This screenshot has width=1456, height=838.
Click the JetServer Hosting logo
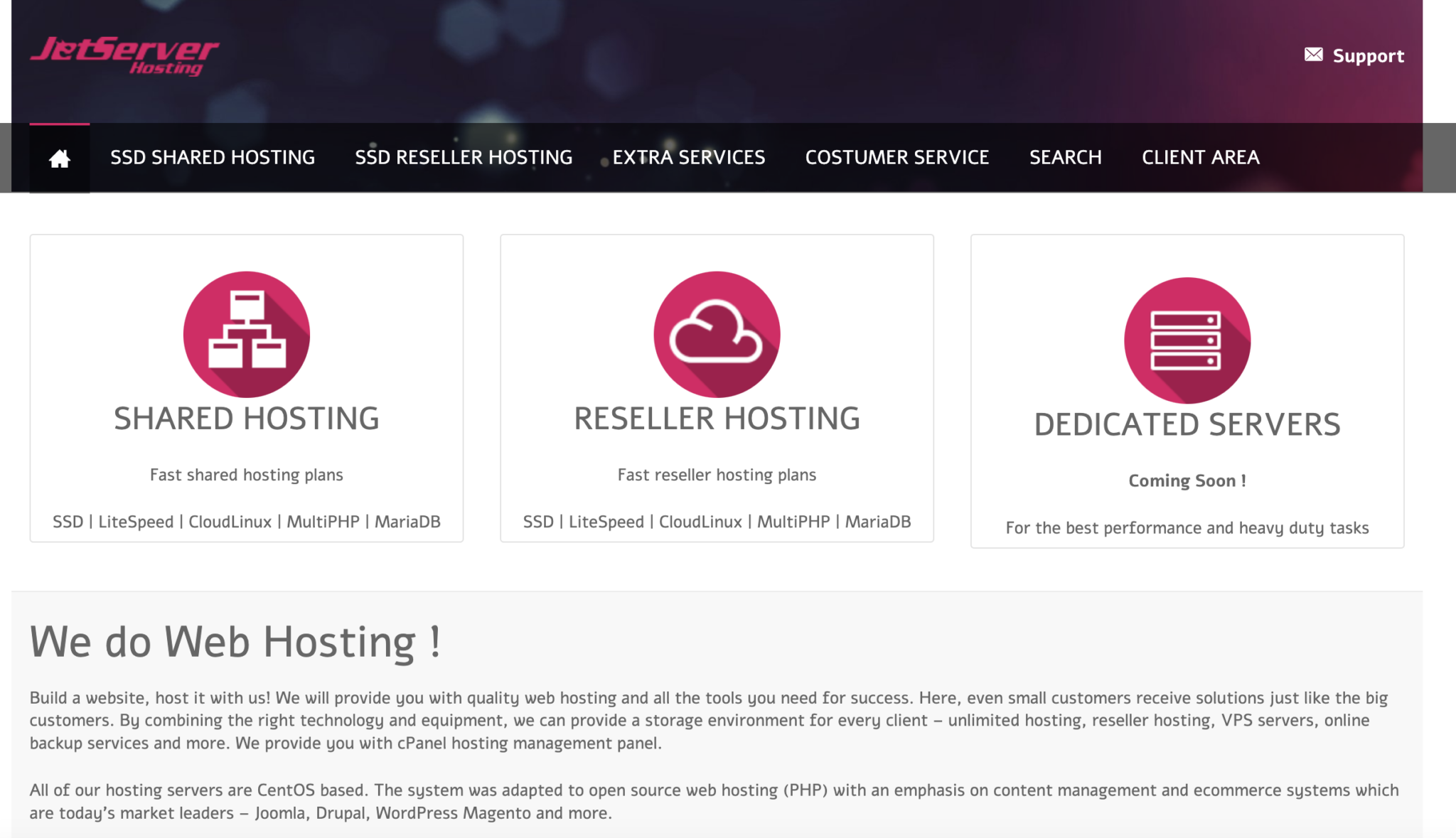point(124,57)
